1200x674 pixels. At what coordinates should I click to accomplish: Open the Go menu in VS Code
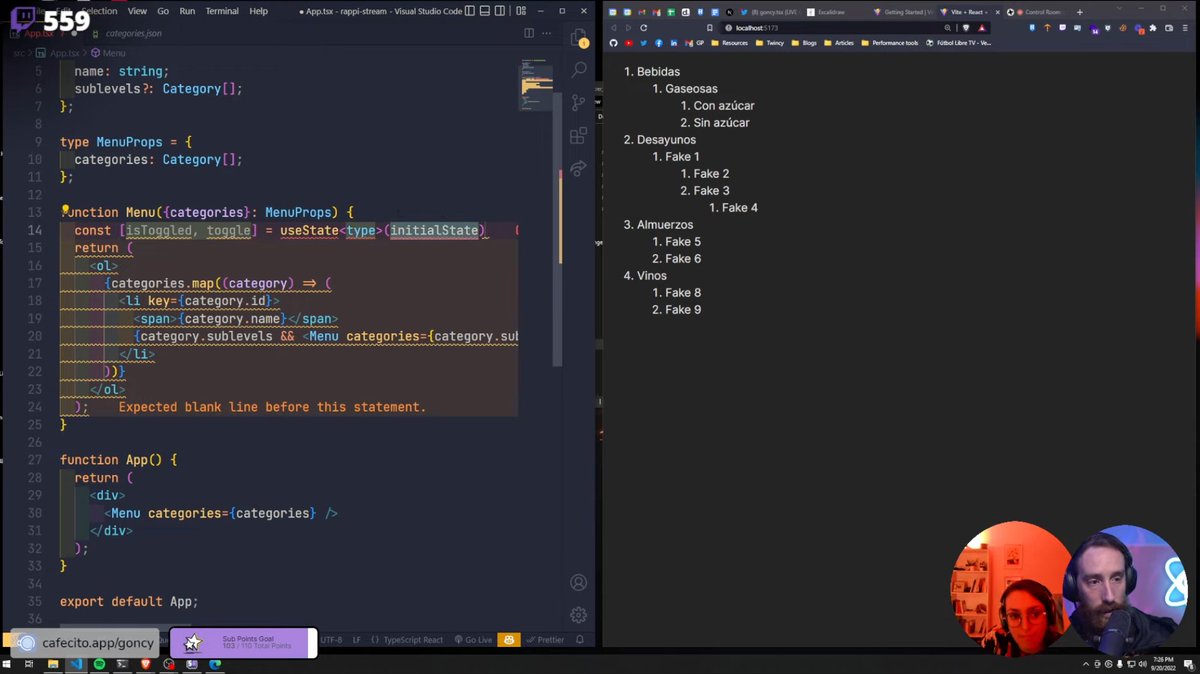click(163, 11)
